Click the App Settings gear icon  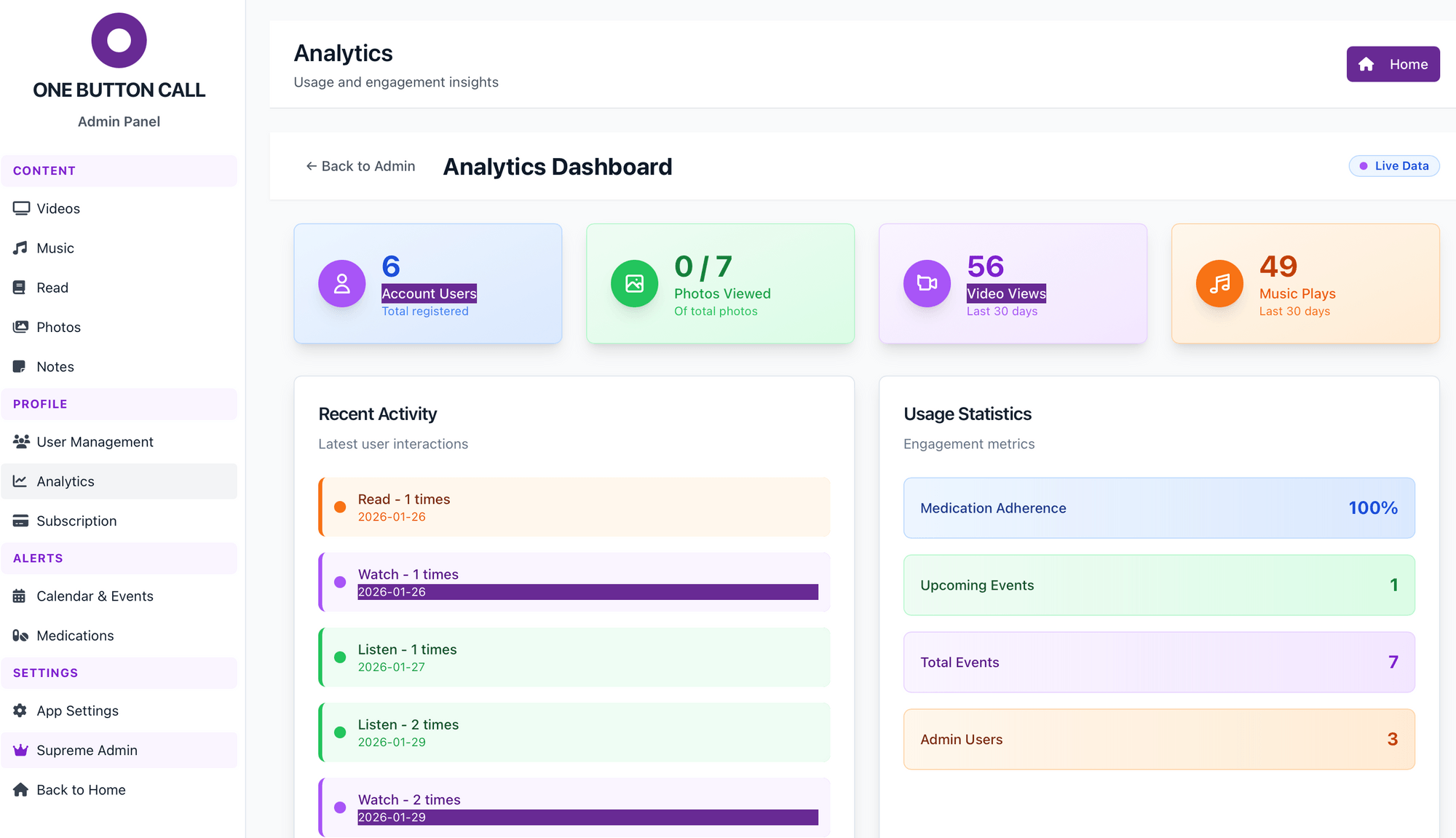(20, 711)
